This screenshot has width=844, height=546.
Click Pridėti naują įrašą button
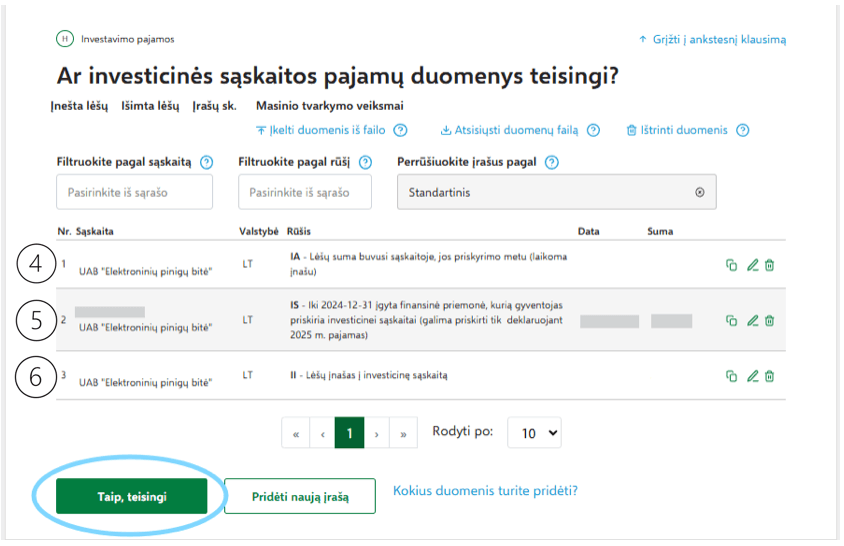300,496
